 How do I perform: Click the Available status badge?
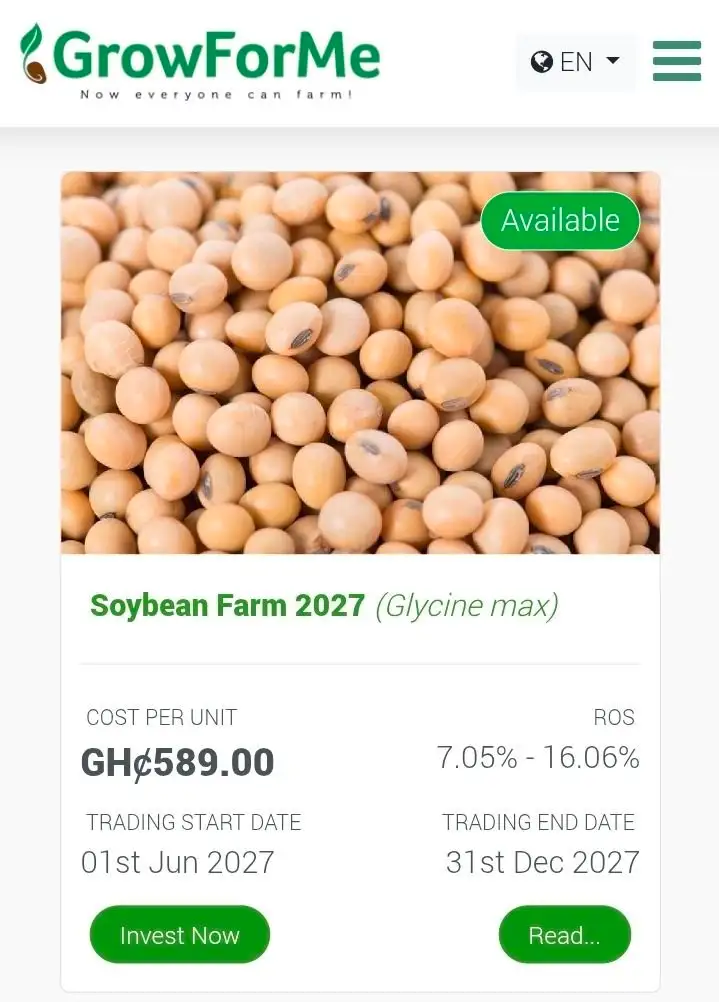pos(560,220)
